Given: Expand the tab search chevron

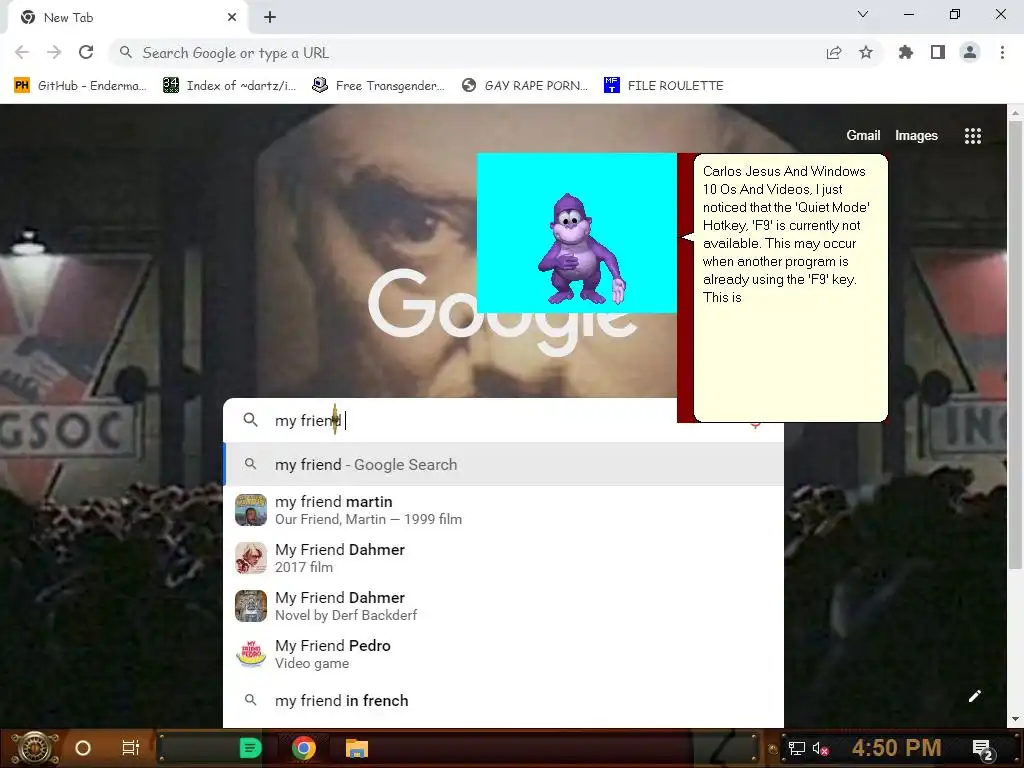Looking at the screenshot, I should pyautogui.click(x=863, y=14).
